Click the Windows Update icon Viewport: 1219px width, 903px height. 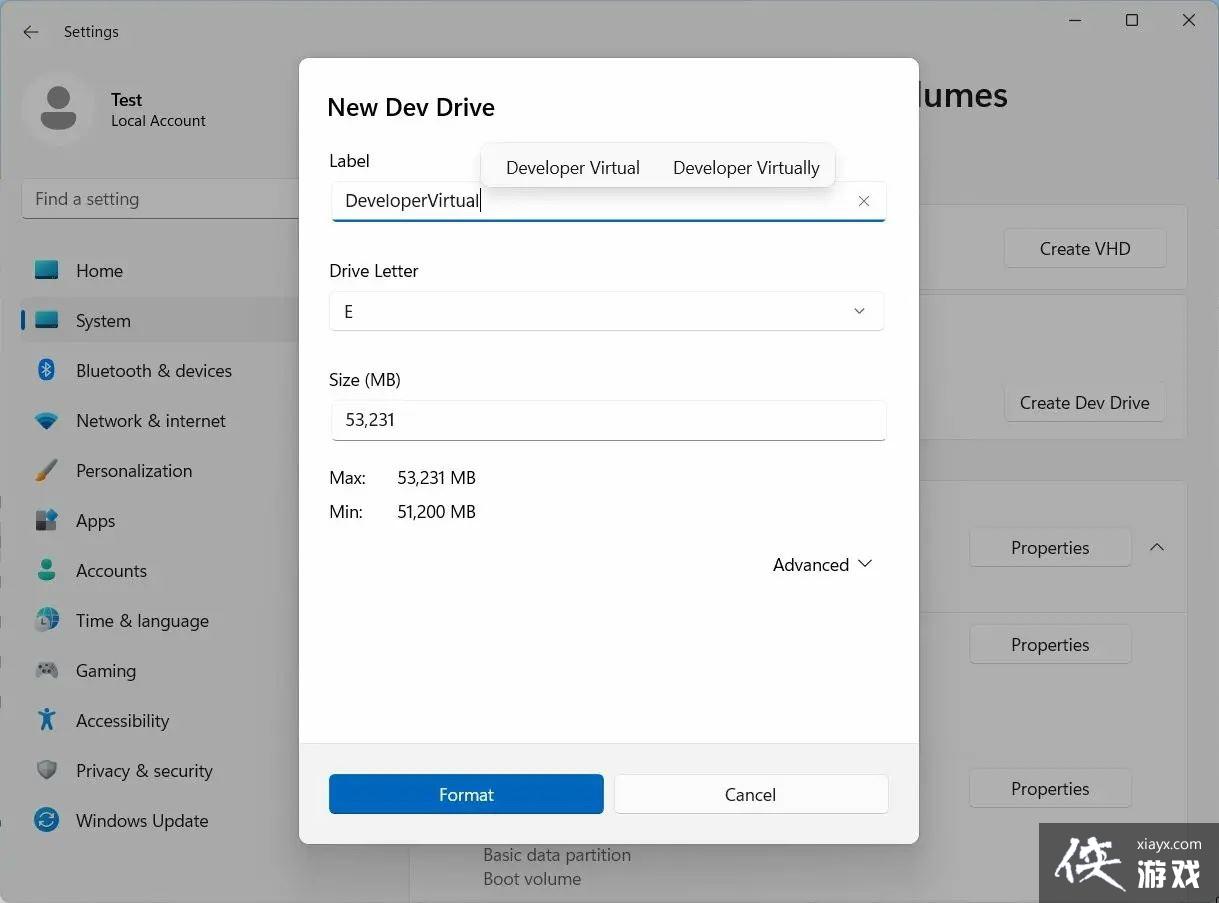coord(47,821)
